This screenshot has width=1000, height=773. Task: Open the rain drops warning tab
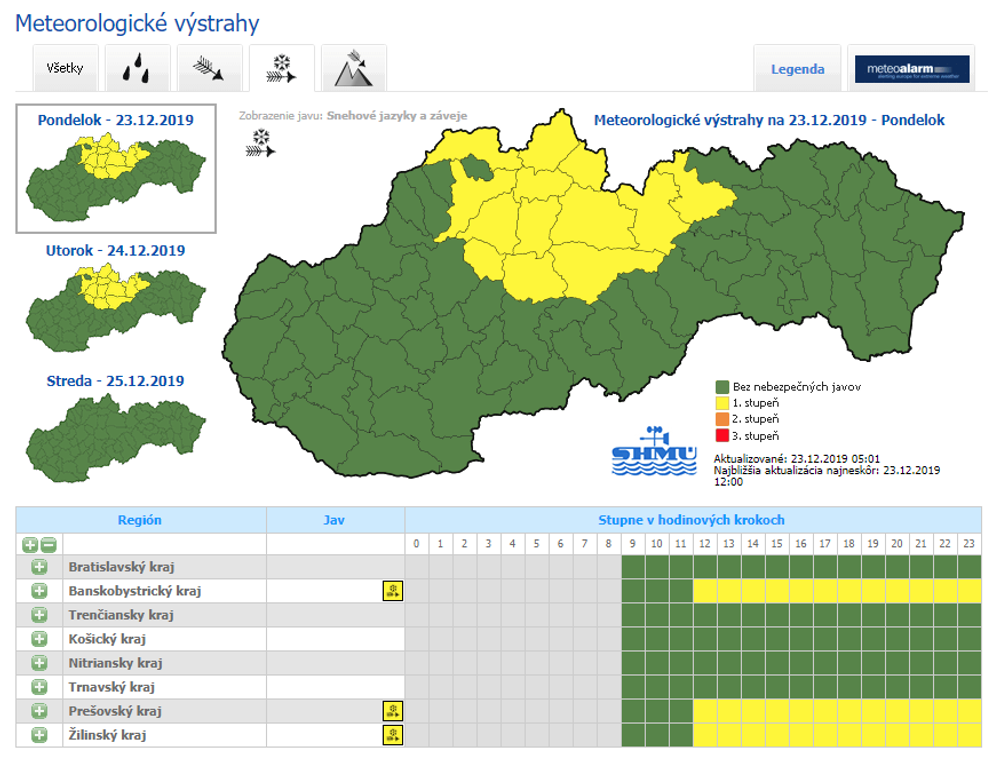click(138, 70)
